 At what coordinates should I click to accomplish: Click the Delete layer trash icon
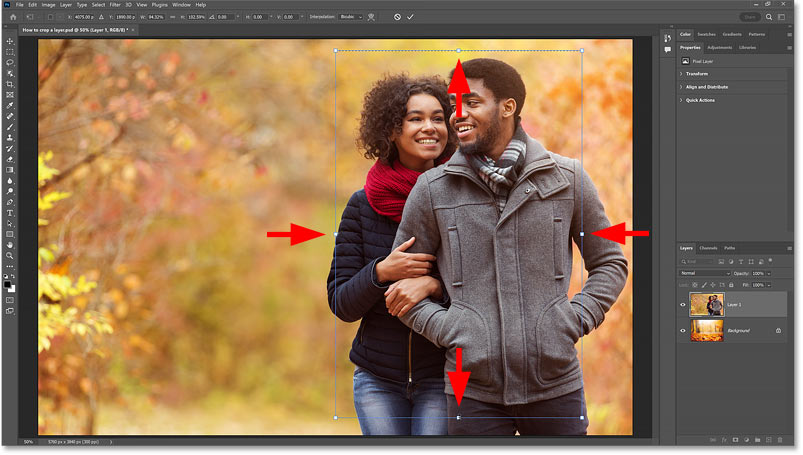click(780, 440)
